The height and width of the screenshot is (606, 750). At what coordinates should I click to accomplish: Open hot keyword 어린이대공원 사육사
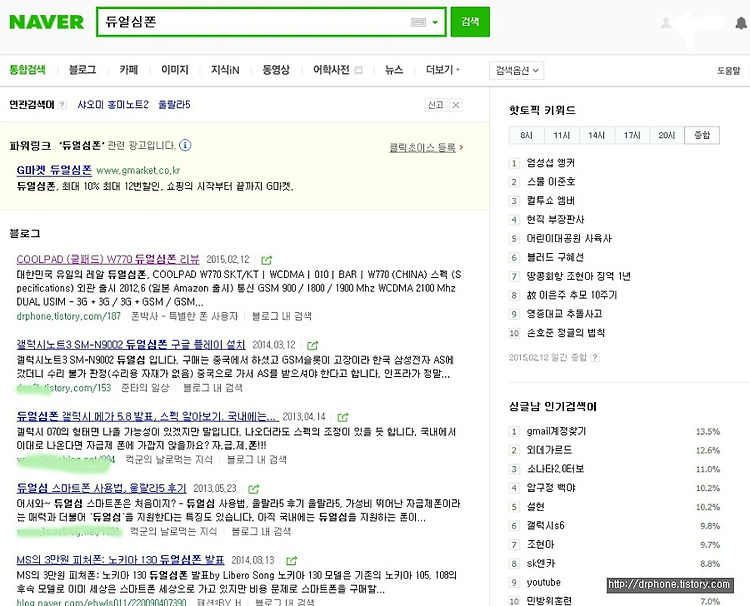click(569, 238)
